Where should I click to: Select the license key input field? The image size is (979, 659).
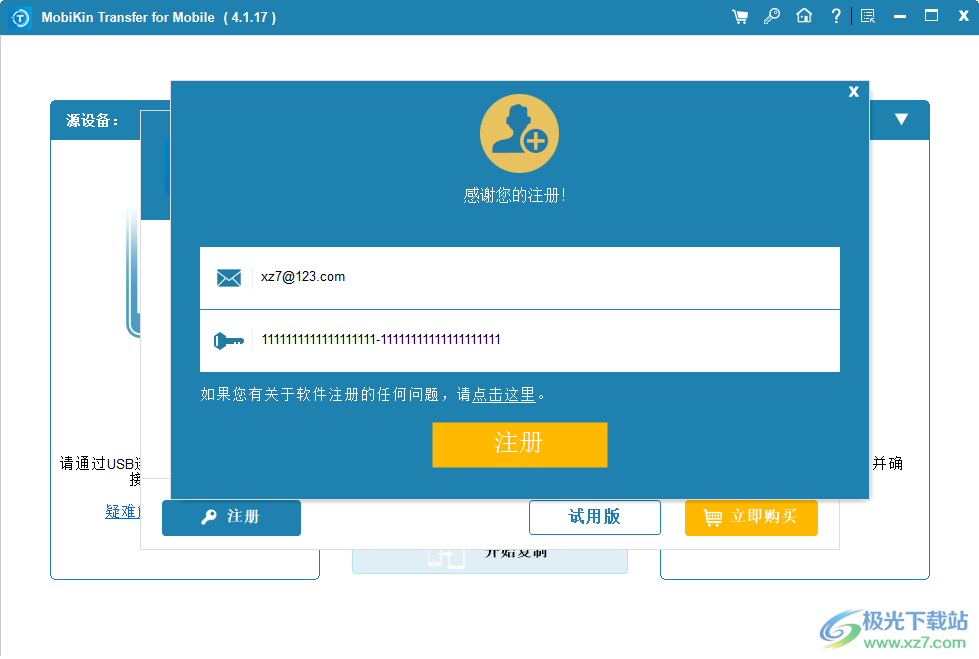pos(520,339)
